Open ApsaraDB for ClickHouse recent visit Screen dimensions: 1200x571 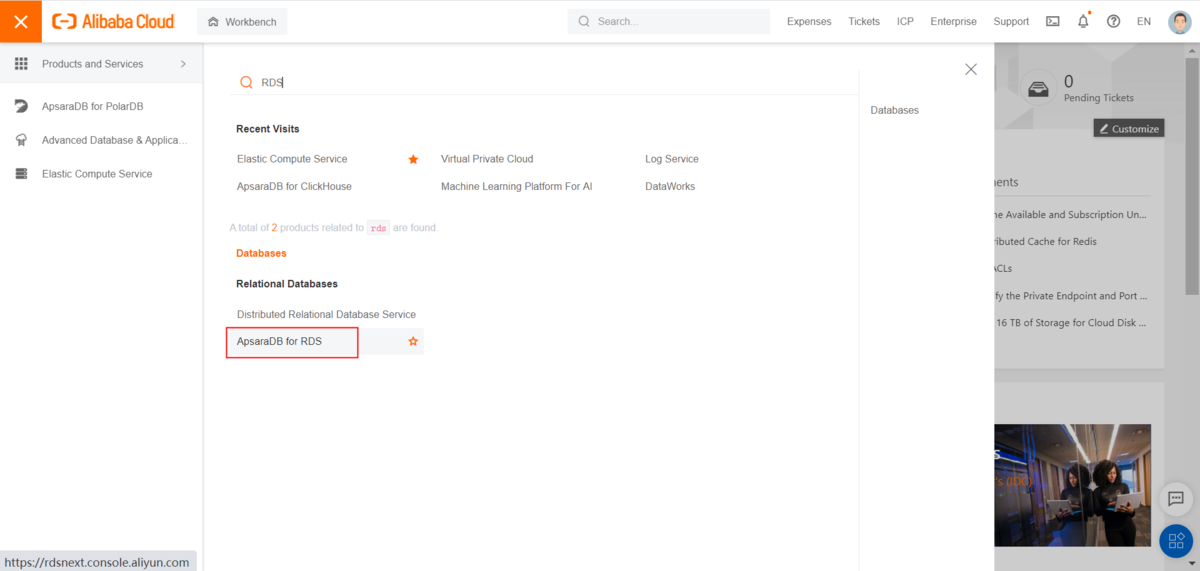294,186
